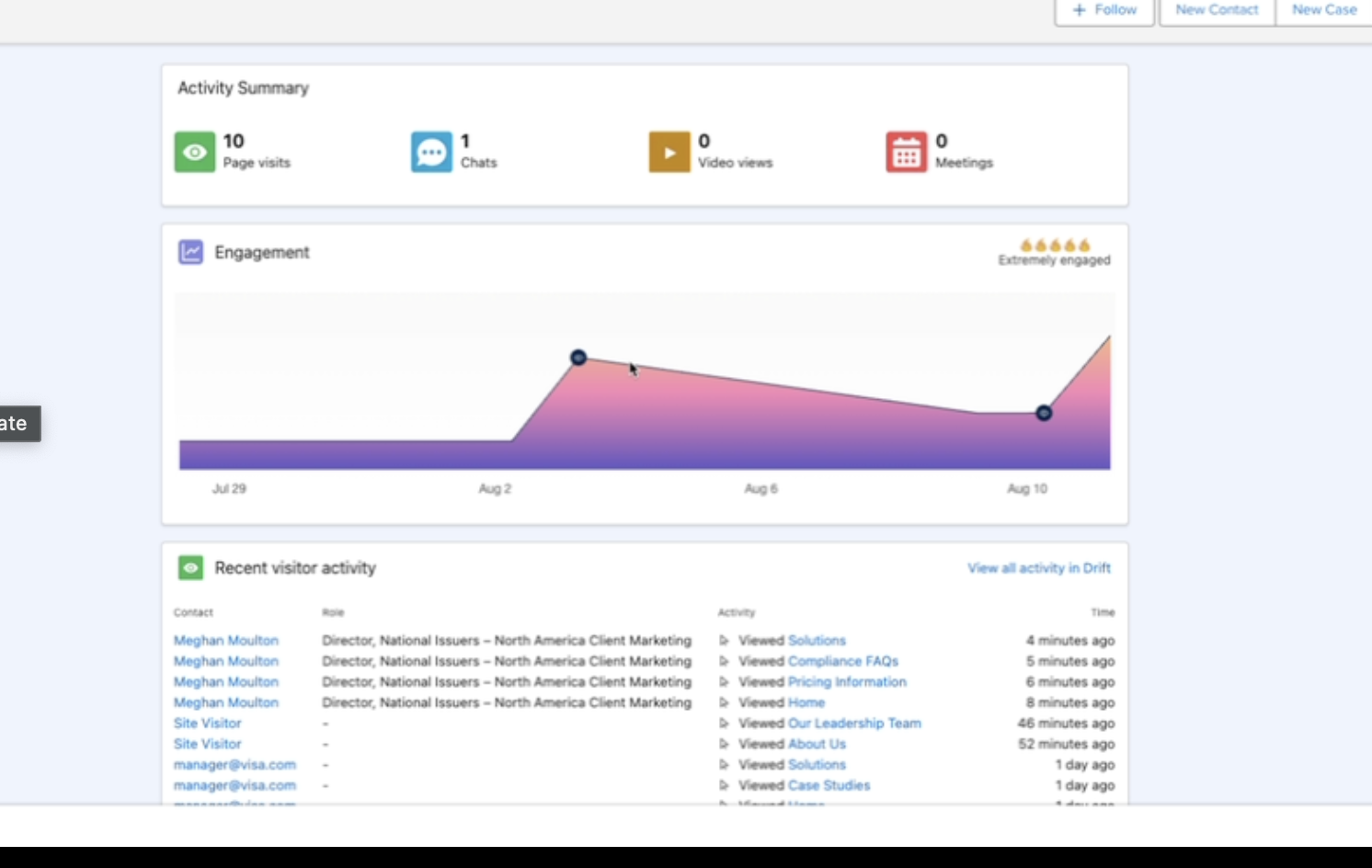Open Meghan Moulton in the Pricing Information row
The height and width of the screenshot is (868, 1372).
click(x=226, y=681)
